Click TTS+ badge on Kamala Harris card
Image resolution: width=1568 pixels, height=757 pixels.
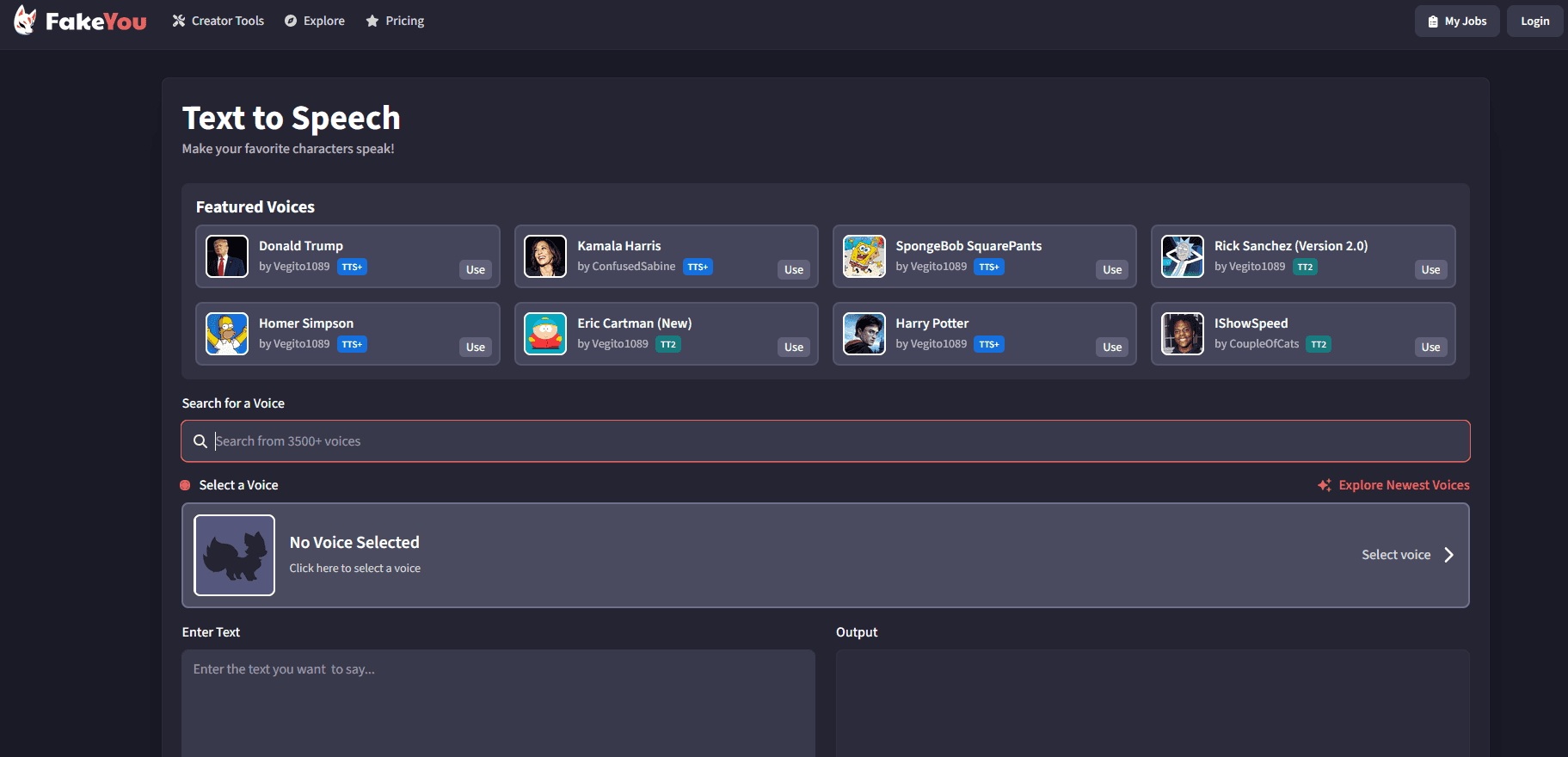click(x=698, y=267)
